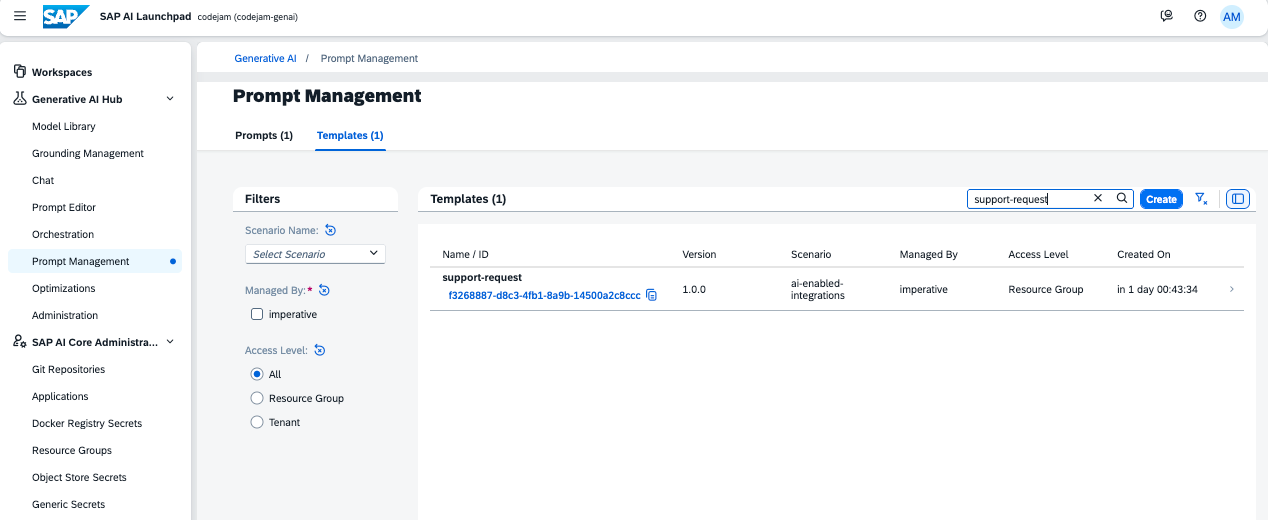Reset the Scenario Name filter

pos(330,230)
